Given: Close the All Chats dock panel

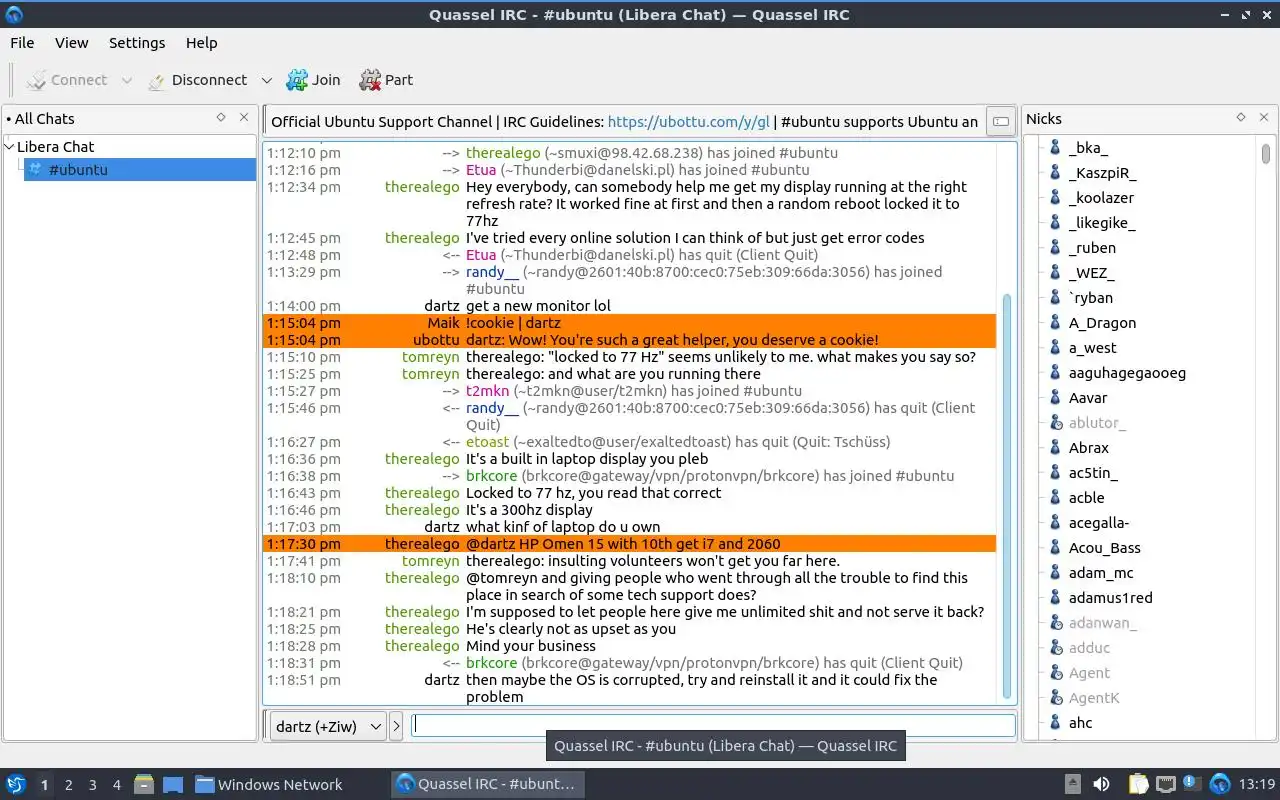Looking at the screenshot, I should [x=244, y=117].
